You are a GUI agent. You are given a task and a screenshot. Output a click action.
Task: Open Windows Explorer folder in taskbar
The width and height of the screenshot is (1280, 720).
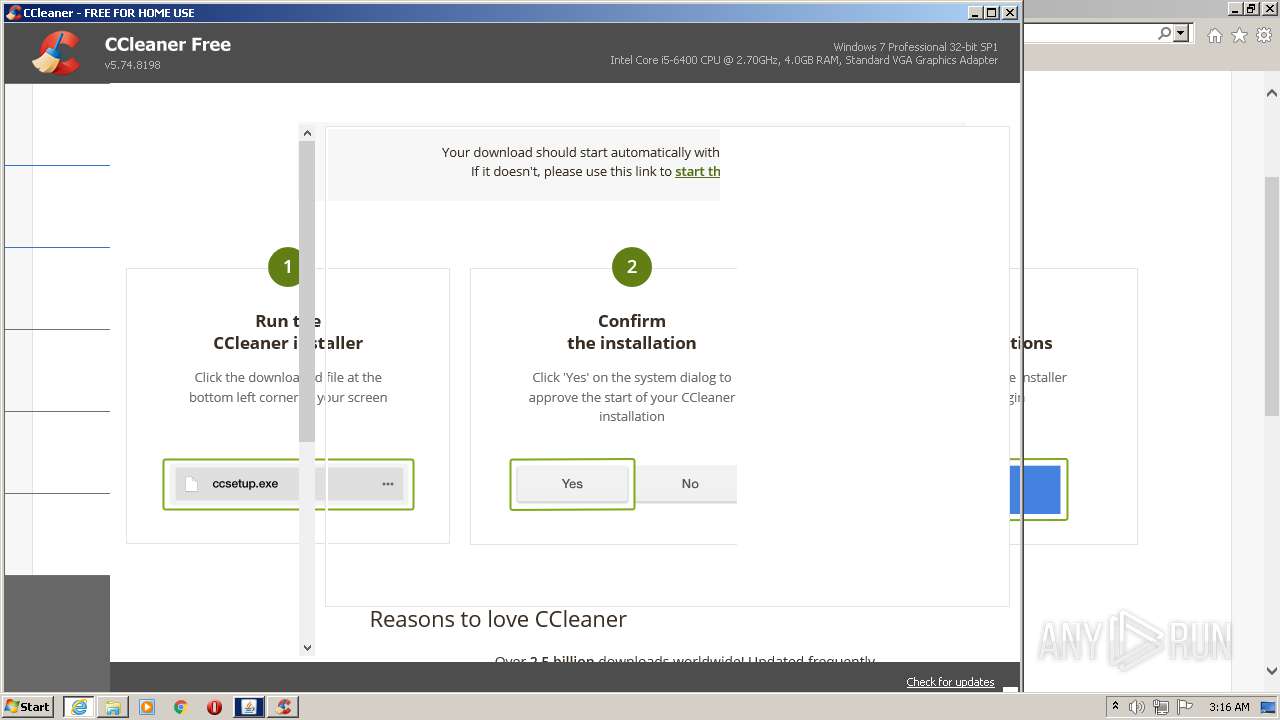(113, 707)
